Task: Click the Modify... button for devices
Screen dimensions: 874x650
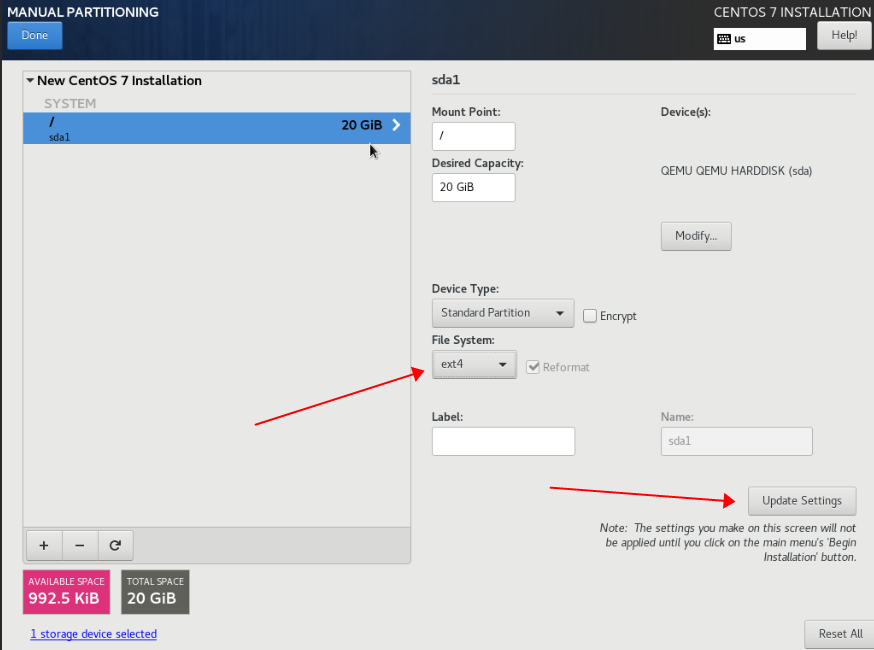Action: coord(696,236)
